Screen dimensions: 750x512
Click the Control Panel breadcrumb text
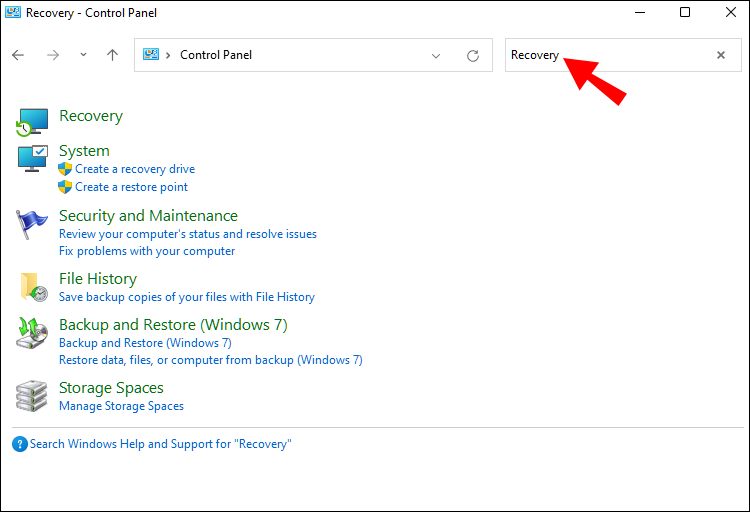coord(216,55)
